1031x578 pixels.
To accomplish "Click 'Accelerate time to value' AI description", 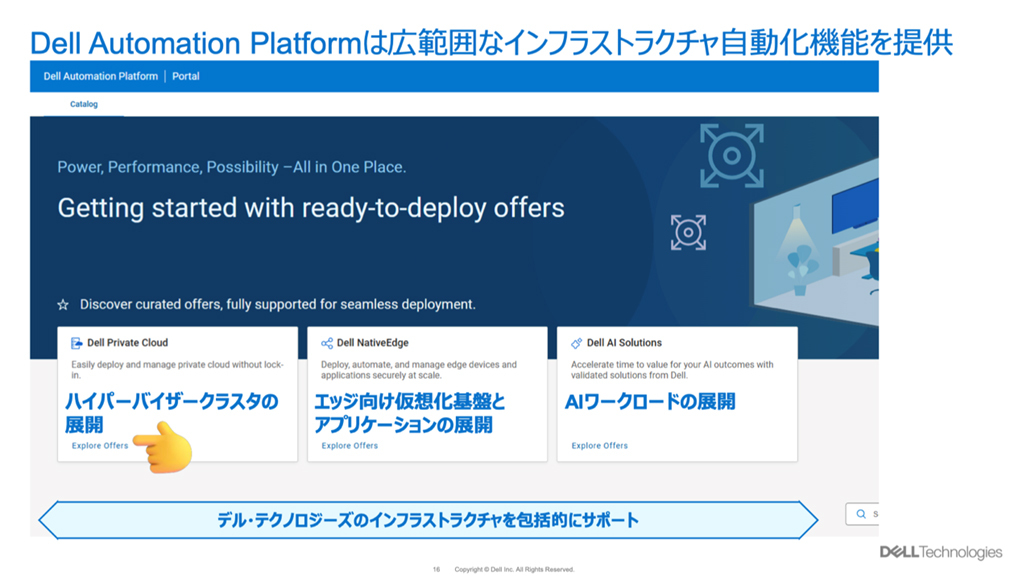I will tap(672, 370).
